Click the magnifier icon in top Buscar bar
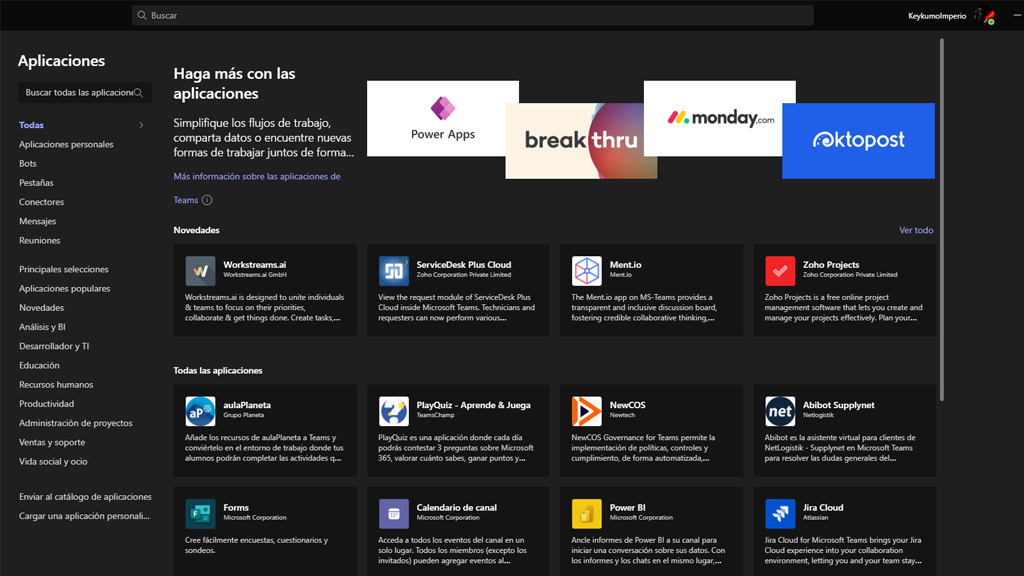The image size is (1024, 576). 142,15
